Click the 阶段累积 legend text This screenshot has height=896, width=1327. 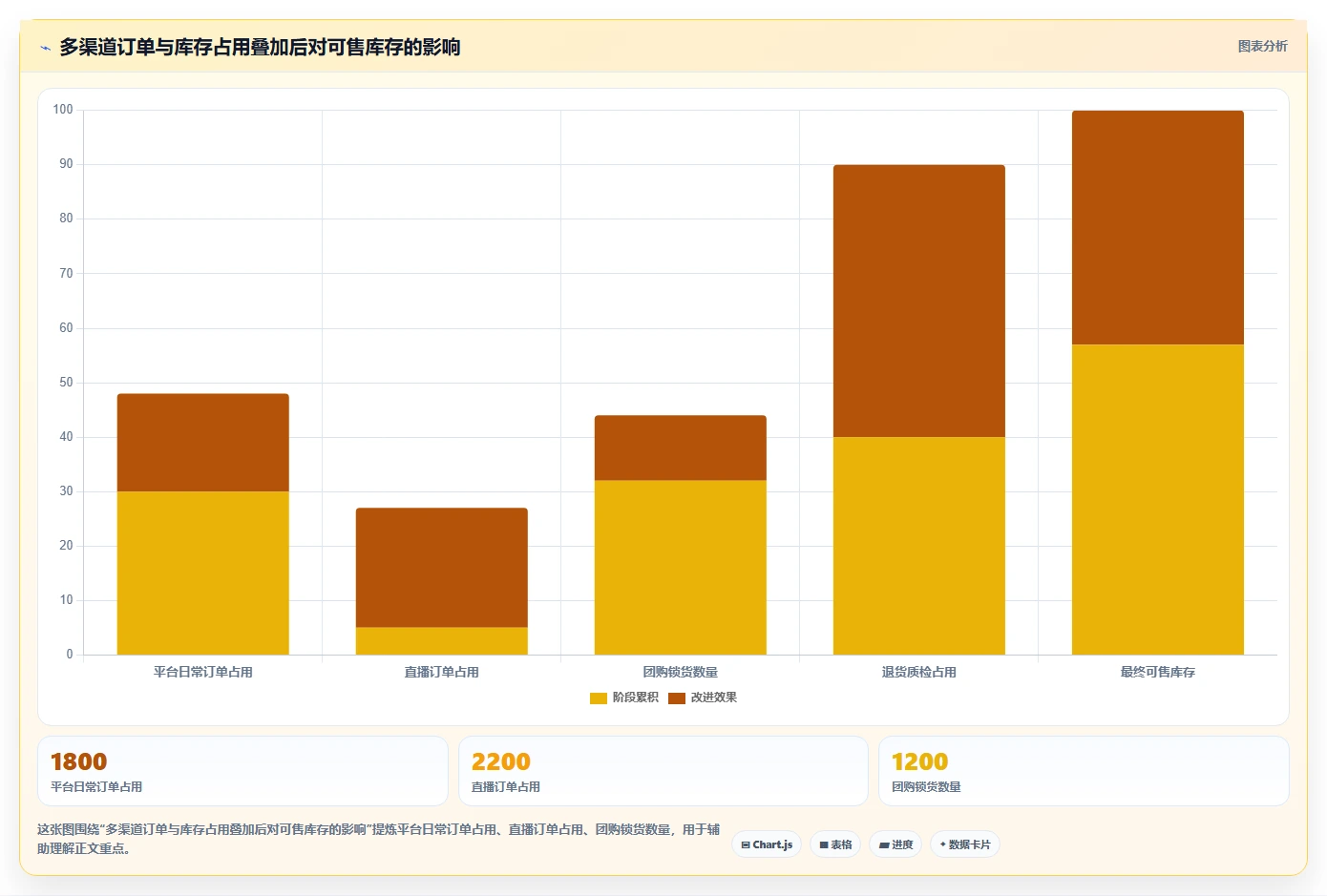(636, 698)
